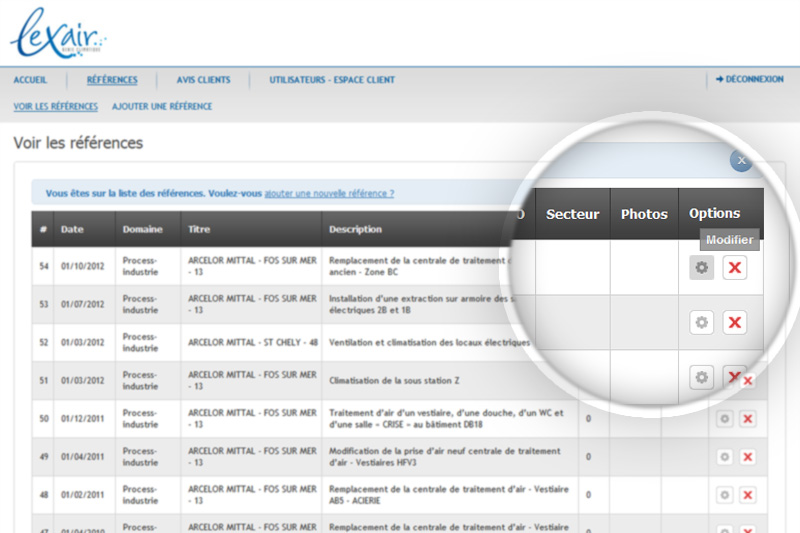Open the AVIS CLIENTS menu
This screenshot has height=533, width=800.
click(x=204, y=80)
